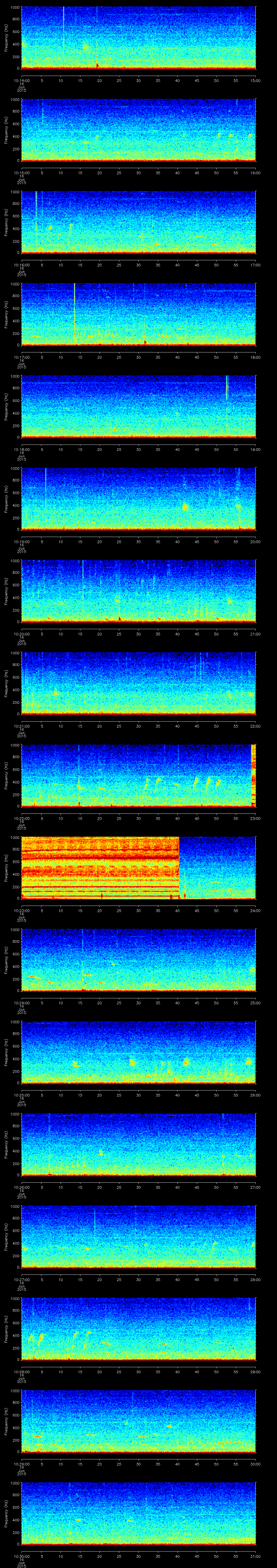277x1568 pixels.
Task: Select the spectrogram panel starting at 10:27:00
Action: (x=139, y=1237)
